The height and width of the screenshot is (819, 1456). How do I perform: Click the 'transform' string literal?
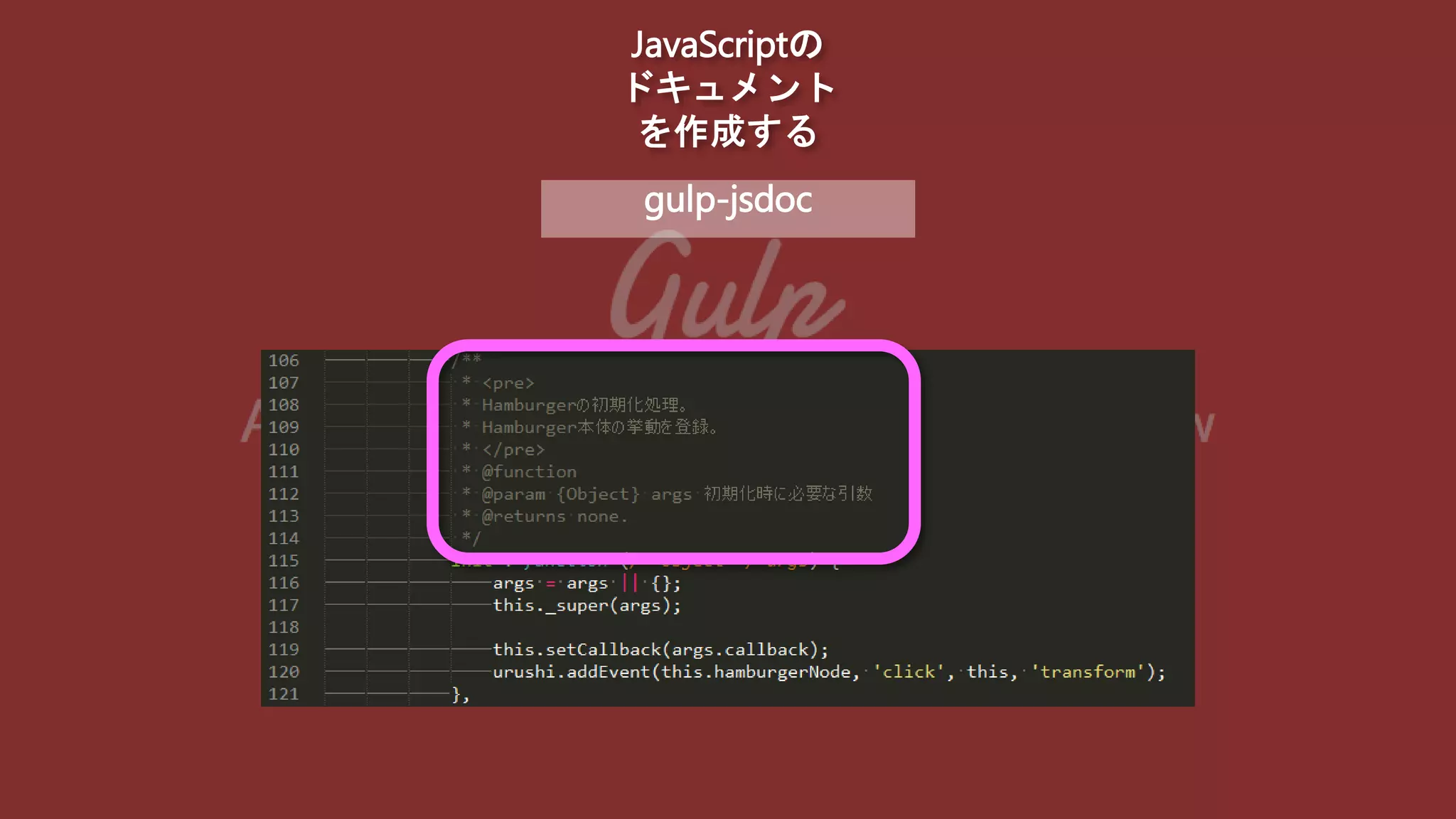tap(1088, 672)
